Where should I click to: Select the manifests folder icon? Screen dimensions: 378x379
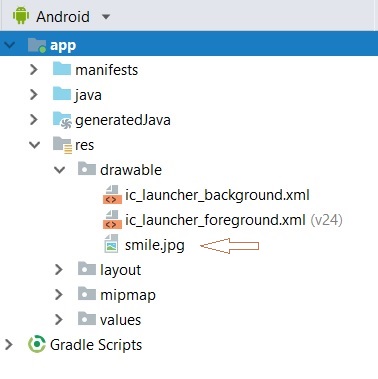[62, 69]
